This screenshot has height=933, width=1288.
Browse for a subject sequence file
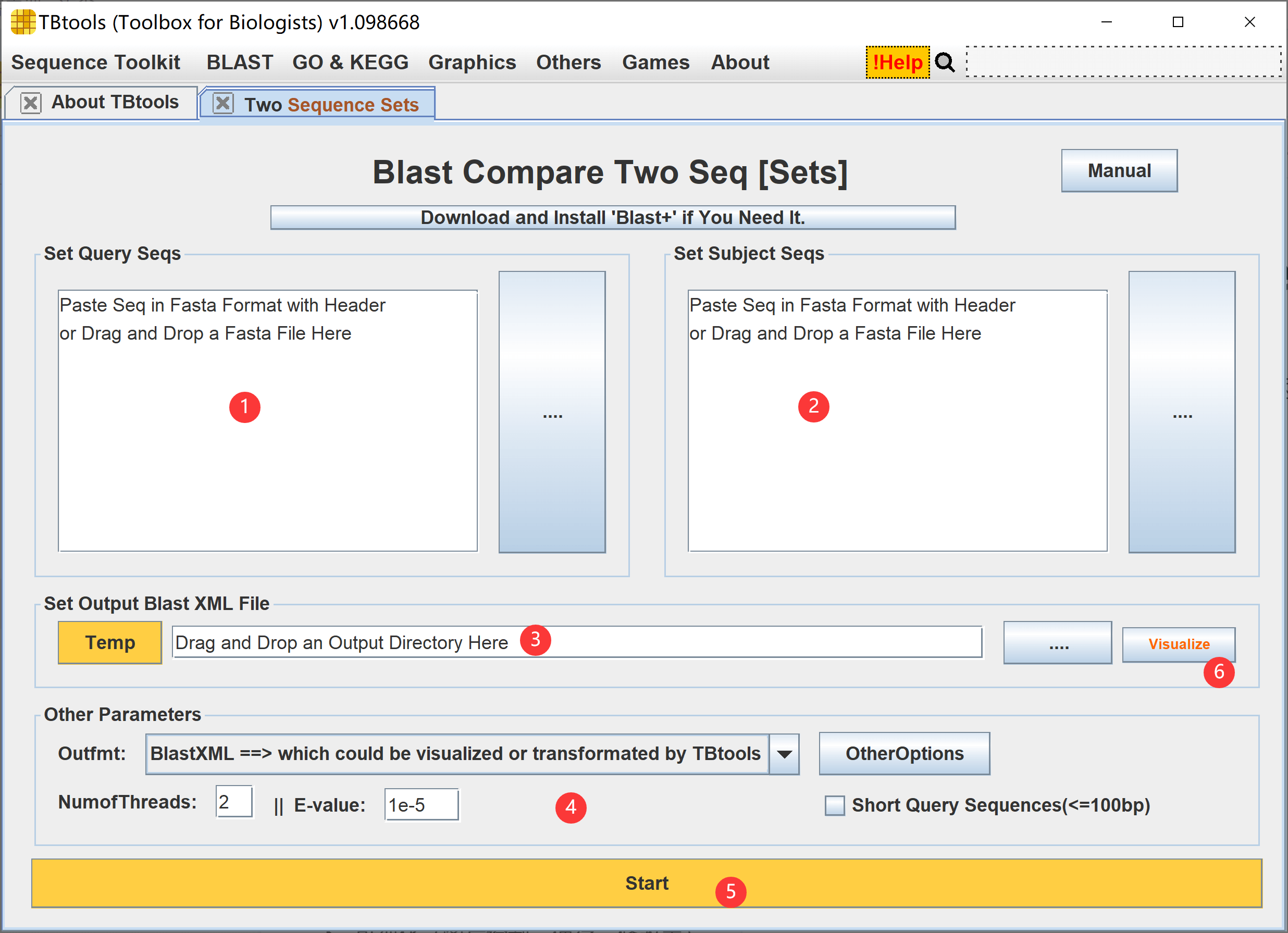click(1182, 412)
